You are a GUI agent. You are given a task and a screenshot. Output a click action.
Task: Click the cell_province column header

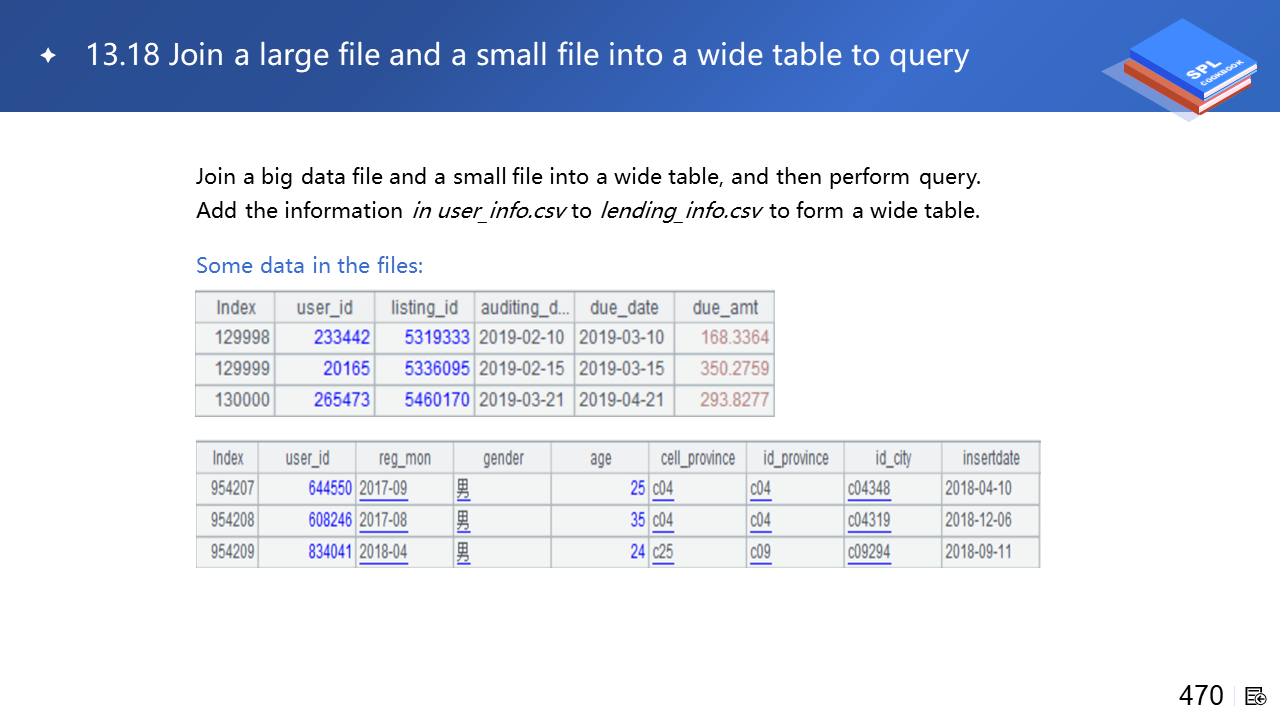point(697,458)
